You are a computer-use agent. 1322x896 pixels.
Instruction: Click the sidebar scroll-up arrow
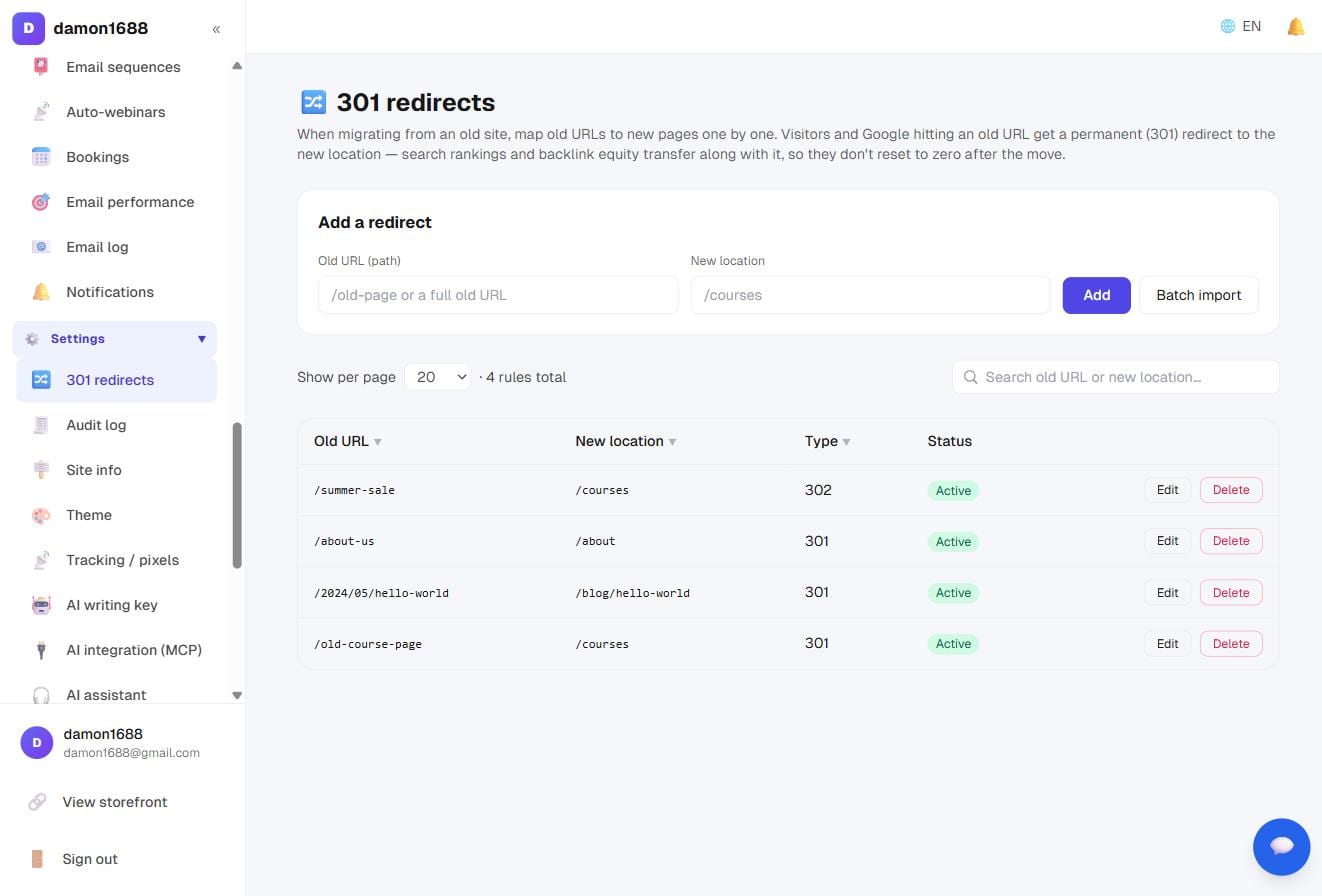237,66
